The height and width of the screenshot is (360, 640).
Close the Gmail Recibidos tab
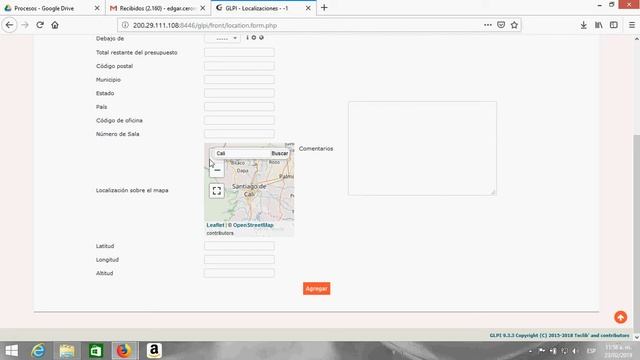tap(203, 8)
